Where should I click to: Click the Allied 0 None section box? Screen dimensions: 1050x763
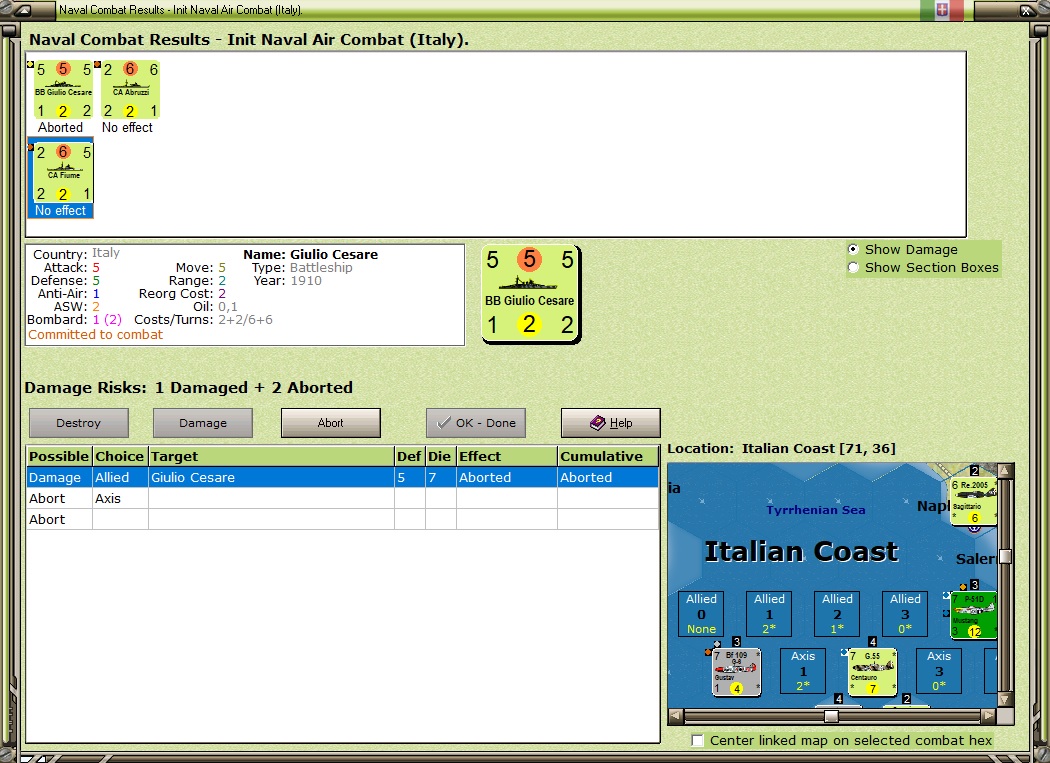point(701,614)
